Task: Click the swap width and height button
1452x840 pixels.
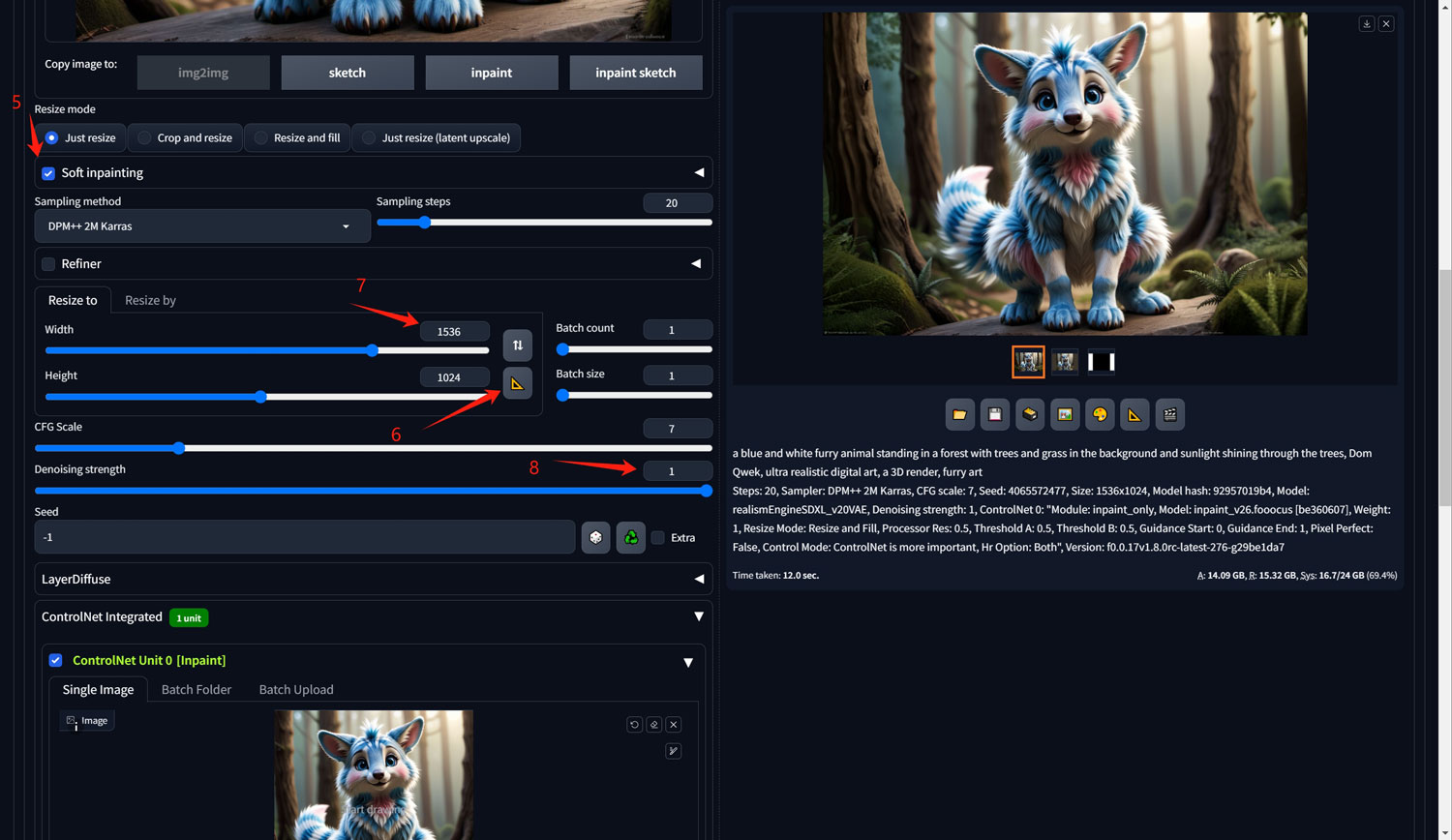Action: coord(517,345)
